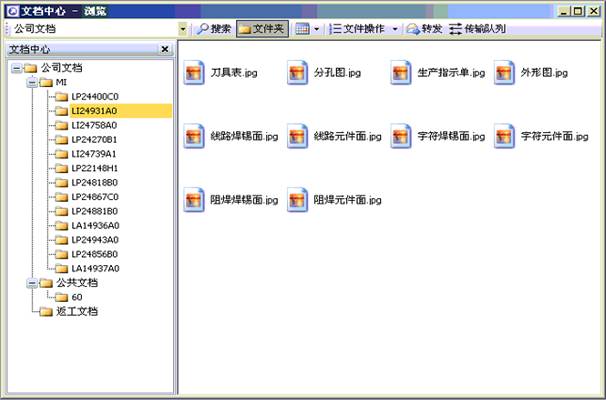
Task: Select folder LP24856B0
Action: (x=95, y=254)
